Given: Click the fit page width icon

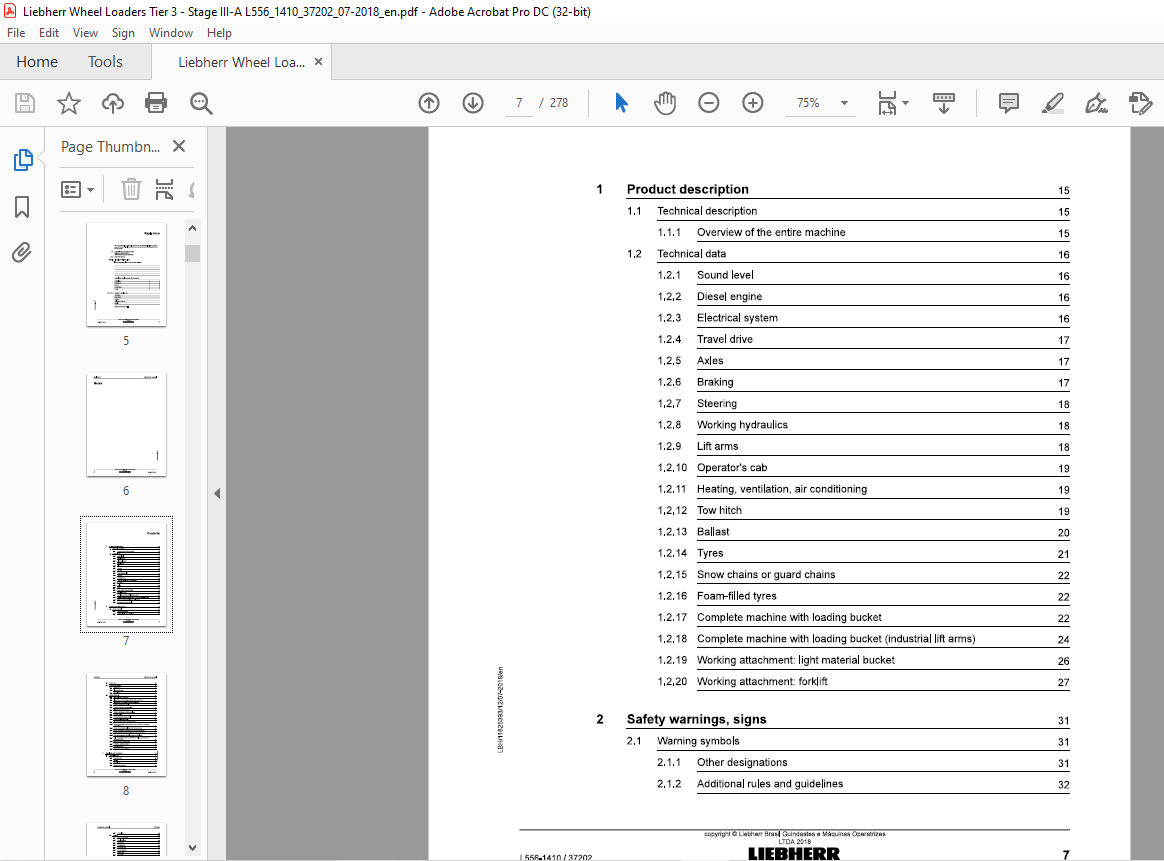Looking at the screenshot, I should click(887, 103).
